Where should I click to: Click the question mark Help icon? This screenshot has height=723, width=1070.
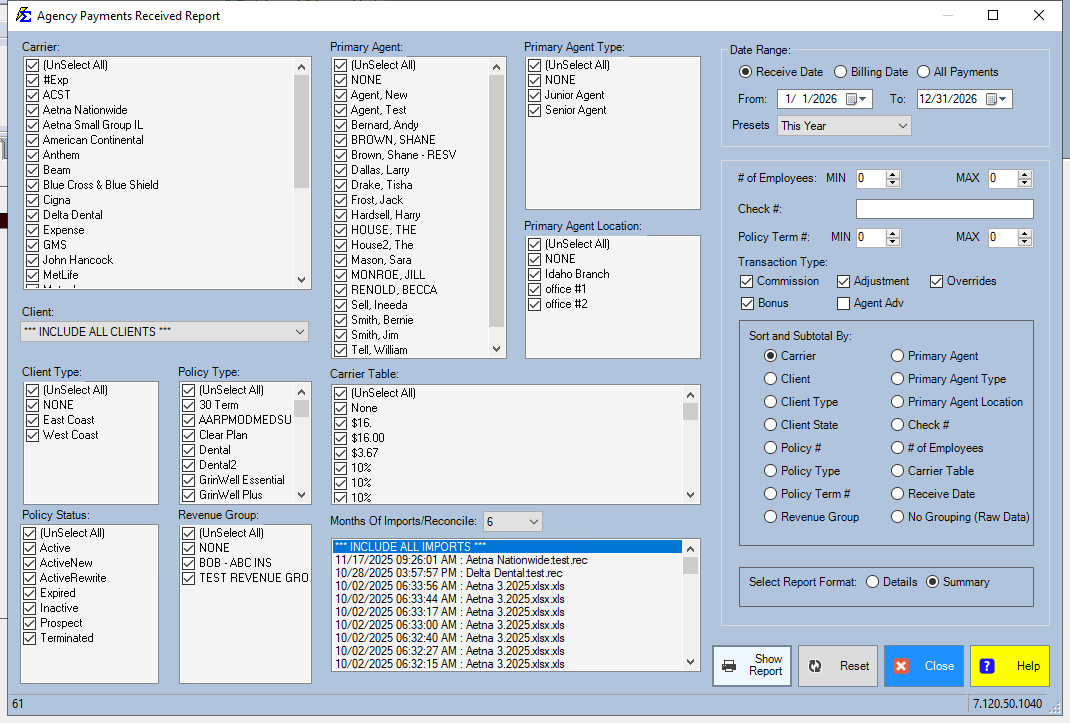pos(987,666)
